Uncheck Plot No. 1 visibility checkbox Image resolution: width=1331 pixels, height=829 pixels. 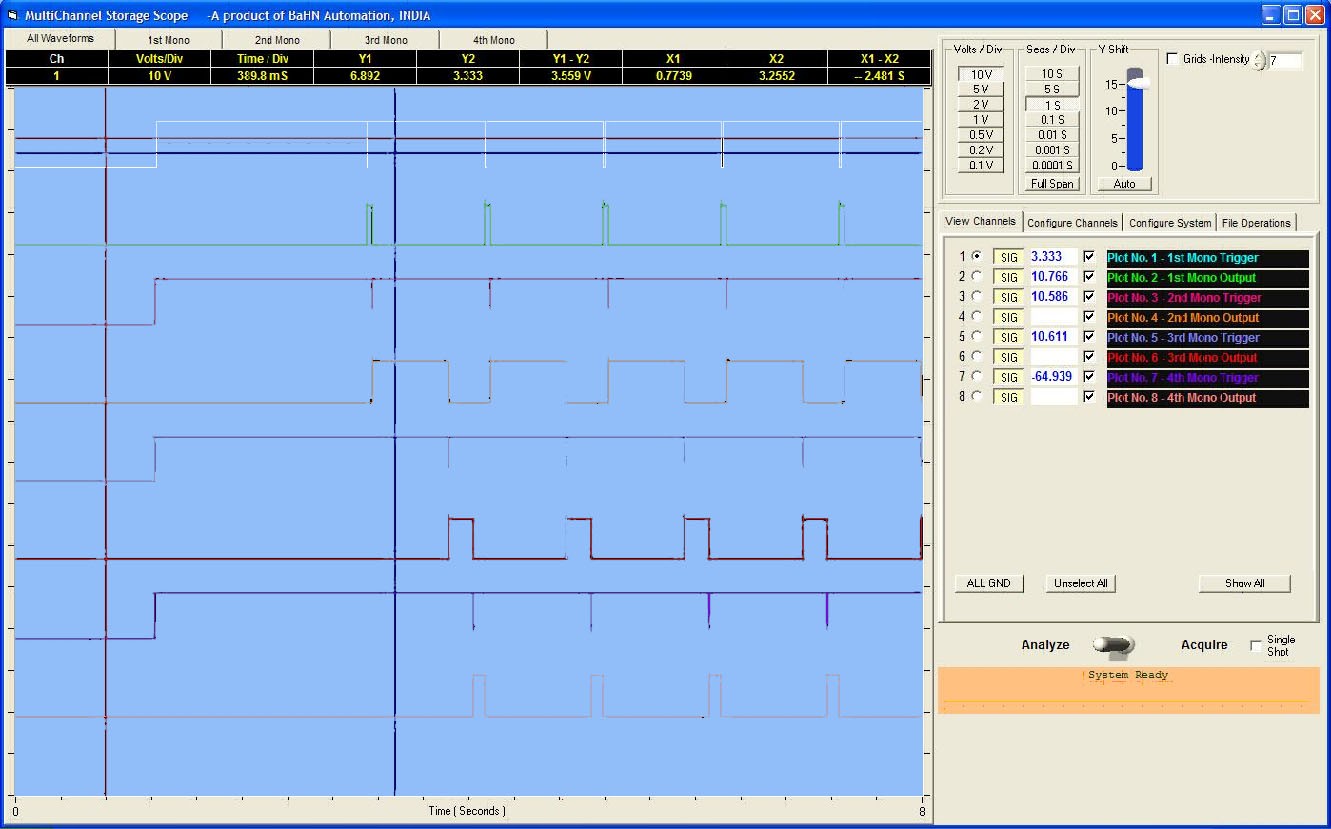(x=1089, y=257)
